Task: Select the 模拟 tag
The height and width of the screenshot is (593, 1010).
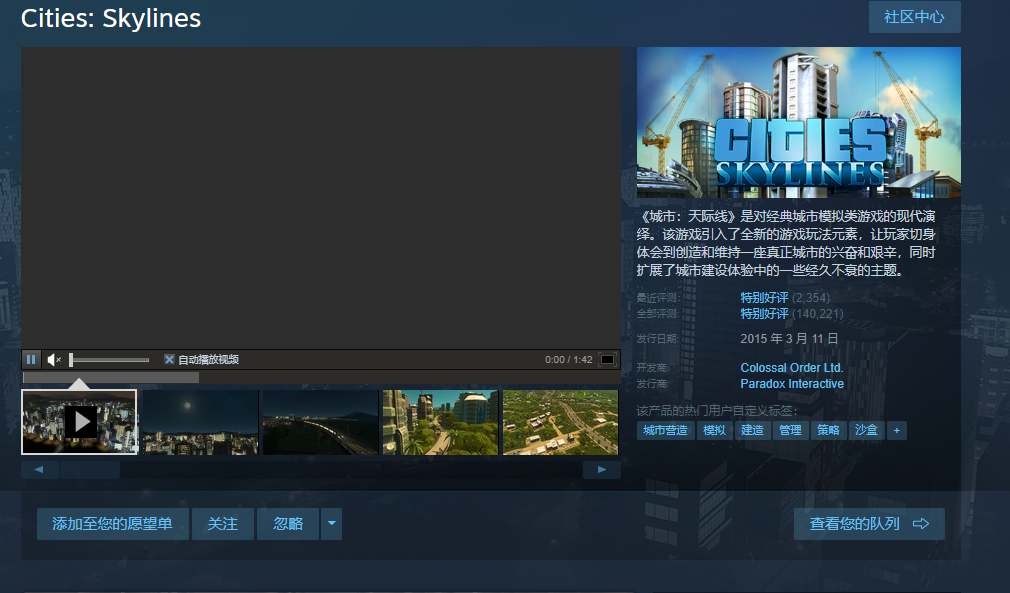Action: [x=714, y=430]
